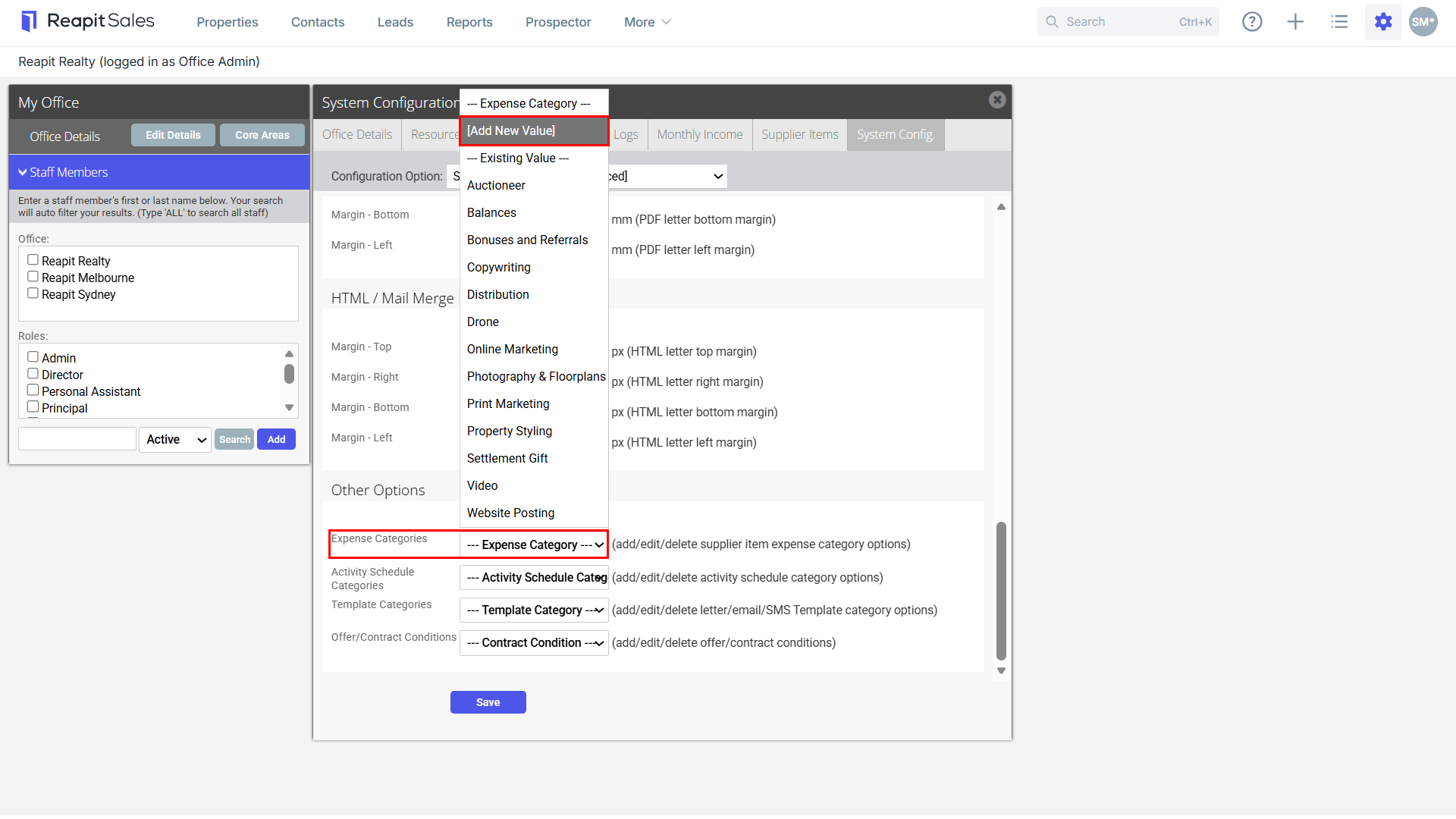Click the configuration panel vertical scrollbar

tap(1001, 591)
